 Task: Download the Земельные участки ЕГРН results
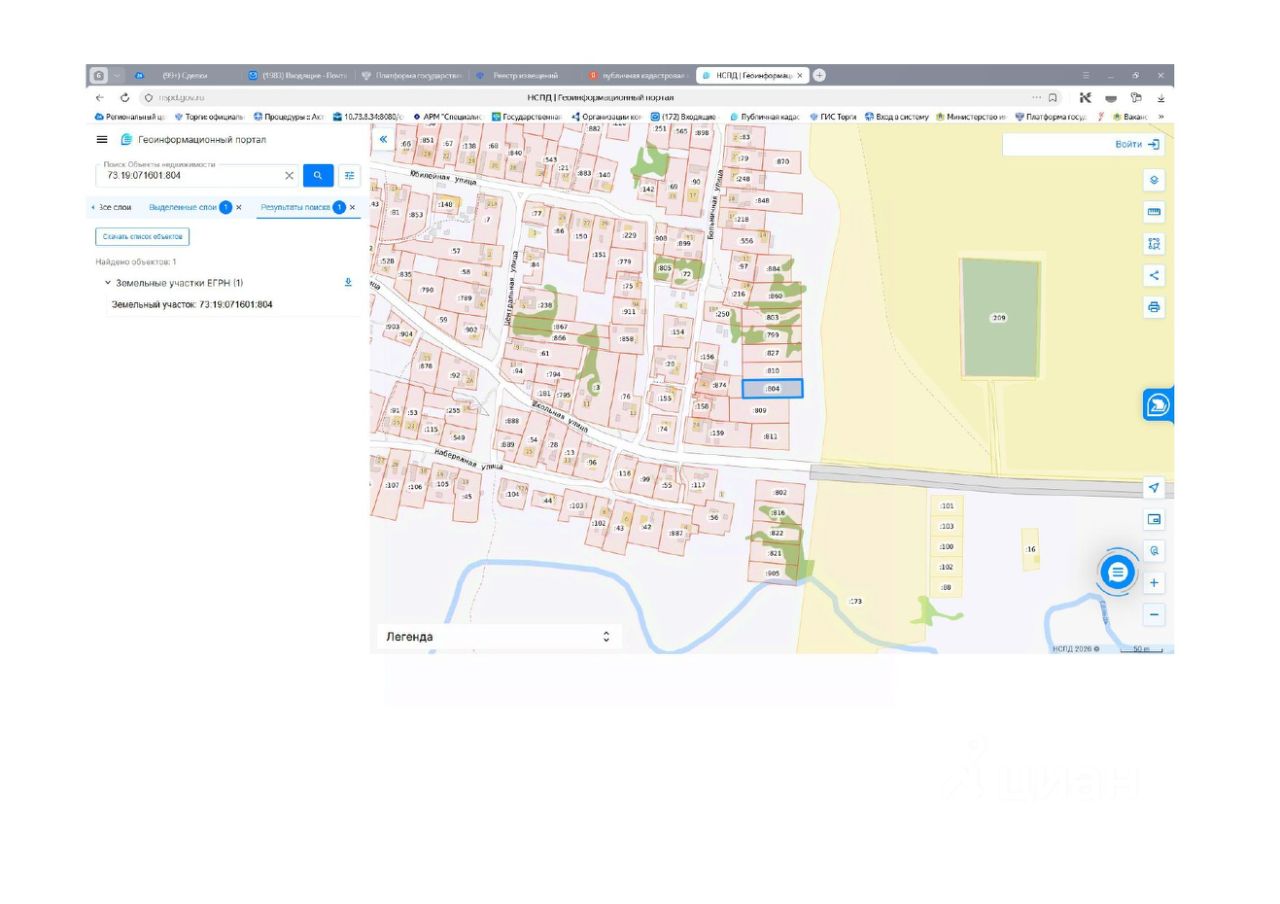[x=348, y=282]
